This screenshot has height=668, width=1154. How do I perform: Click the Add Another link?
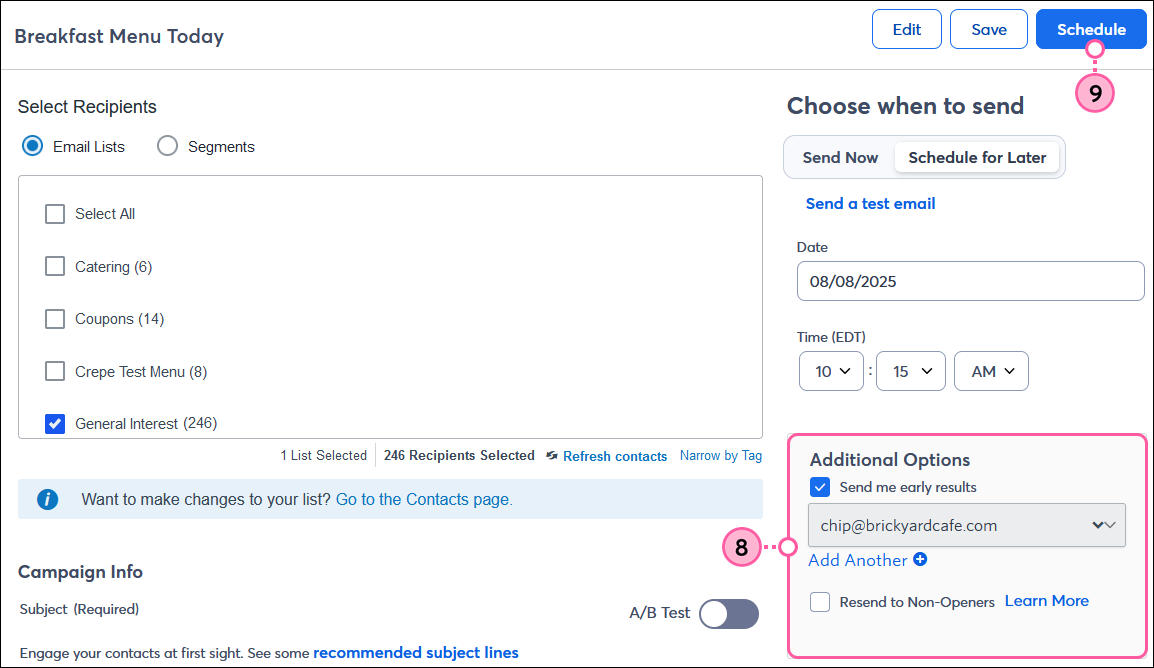858,561
